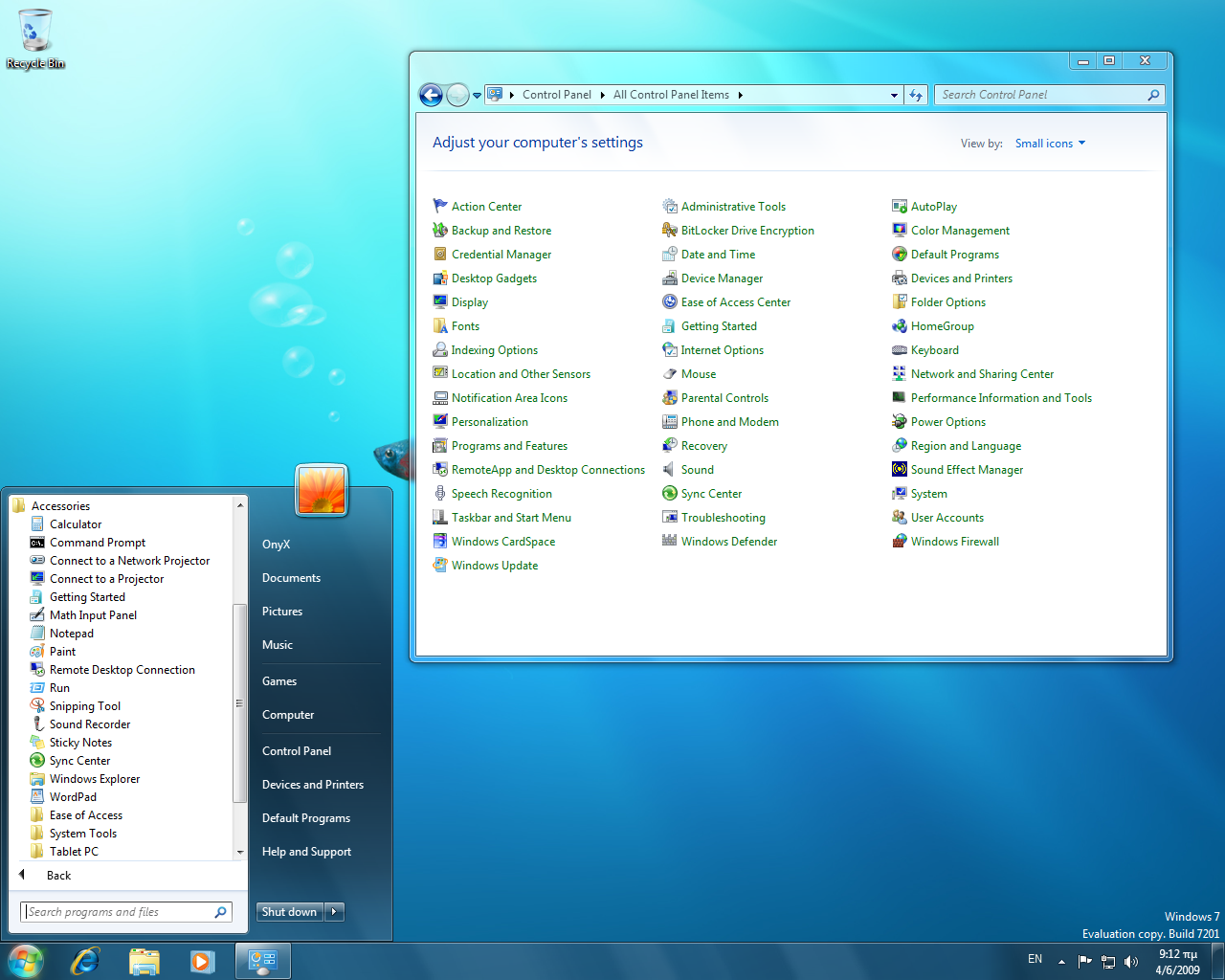Open the Shut down options arrow
The height and width of the screenshot is (980, 1225).
(x=334, y=911)
